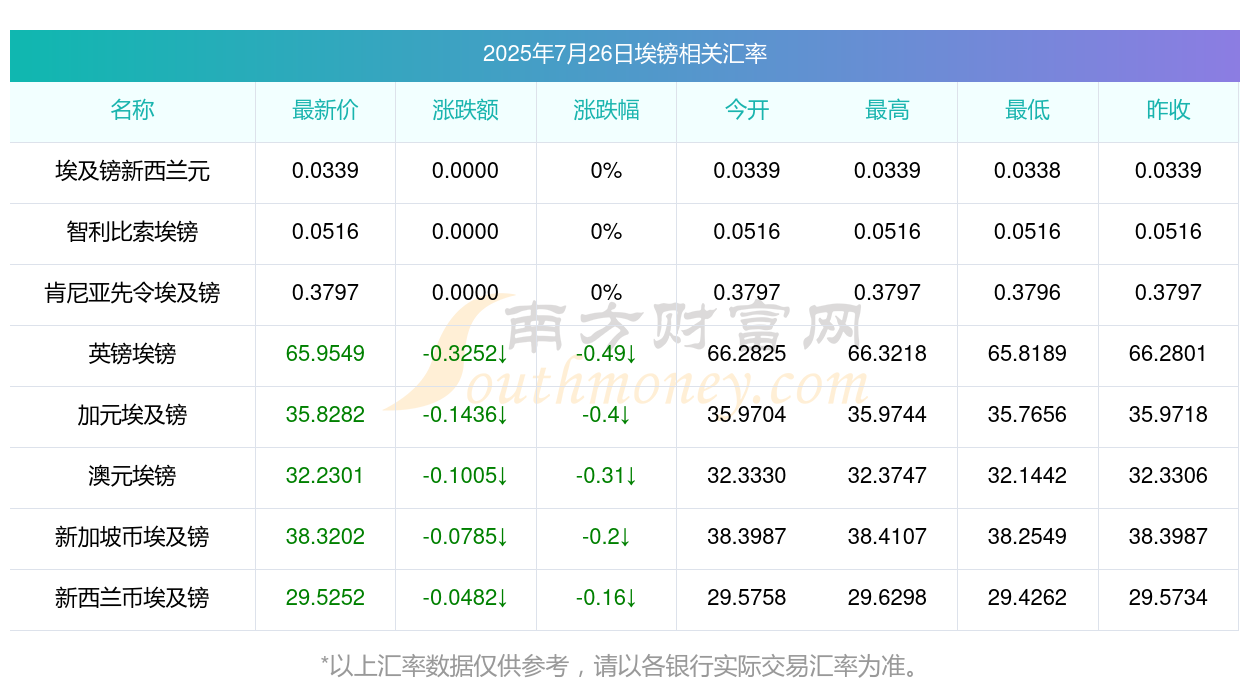Select the 今开 column header
This screenshot has height=698, width=1250.
click(x=747, y=110)
